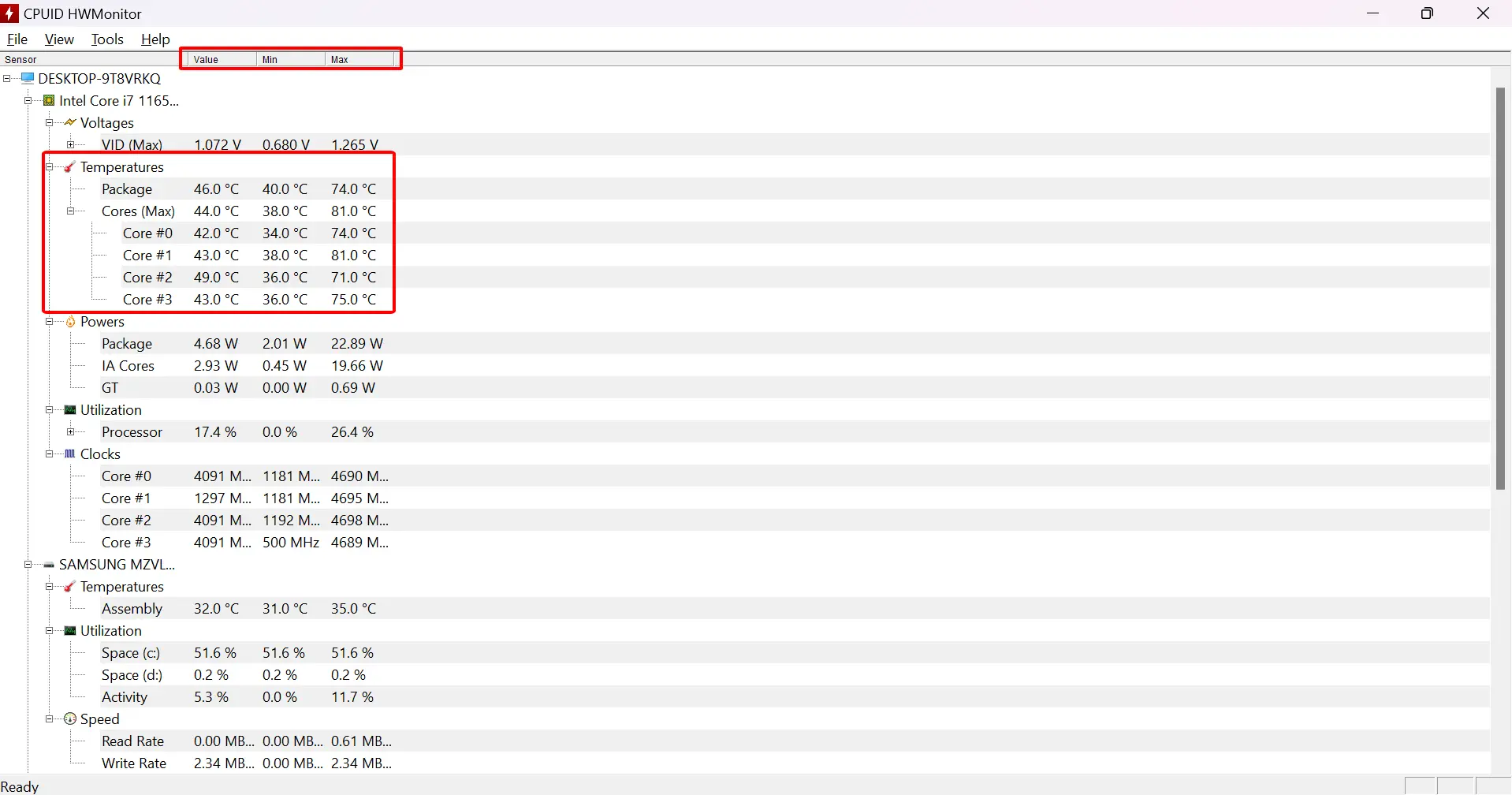Click the 500 MHz minimum clock value

(x=291, y=542)
